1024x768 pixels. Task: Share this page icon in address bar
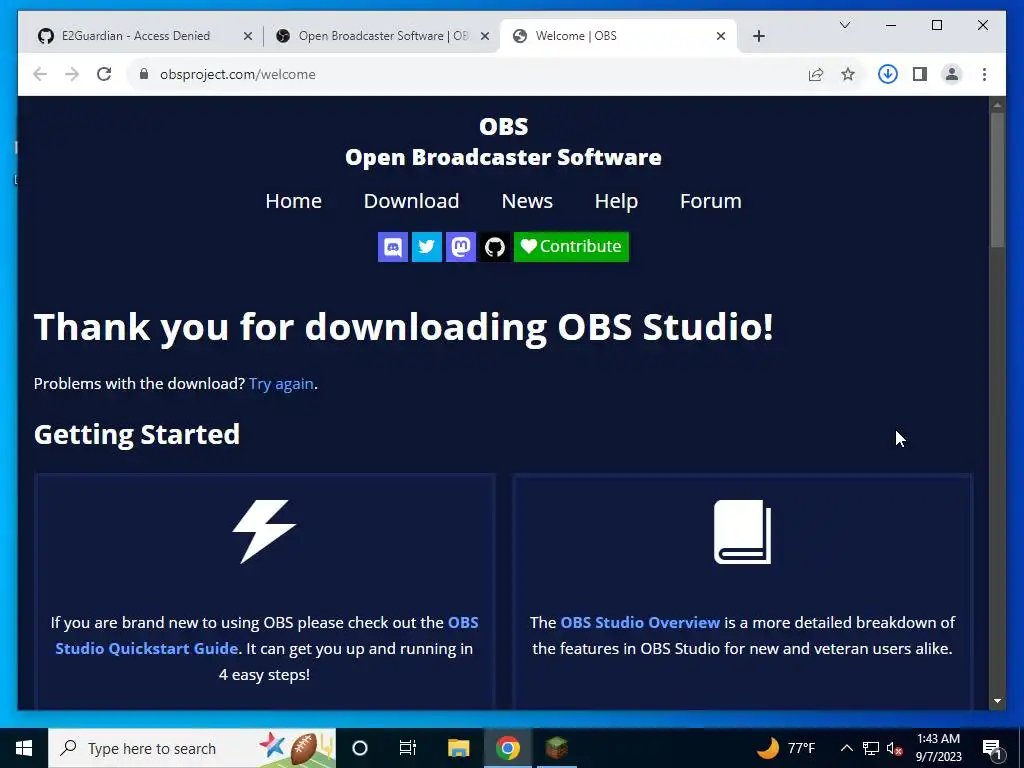tap(816, 74)
